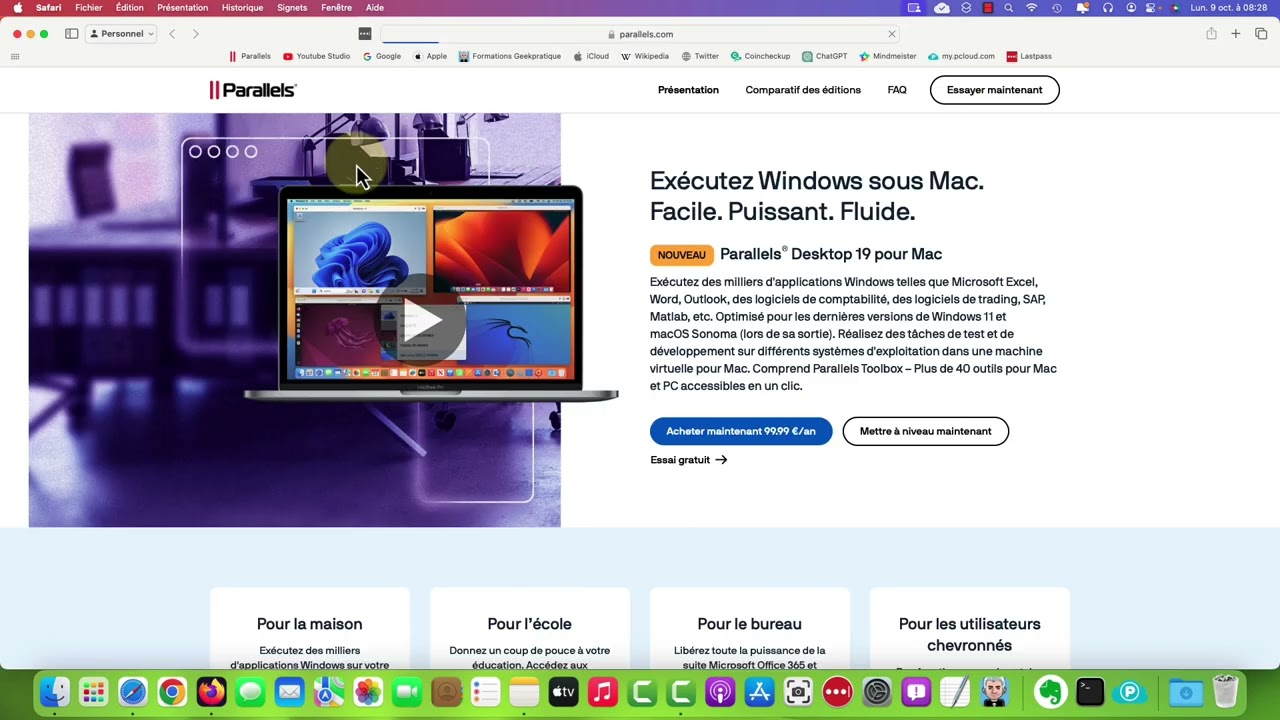The image size is (1280, 720).
Task: Show tab overview icon in Safari
Action: click(x=1261, y=34)
